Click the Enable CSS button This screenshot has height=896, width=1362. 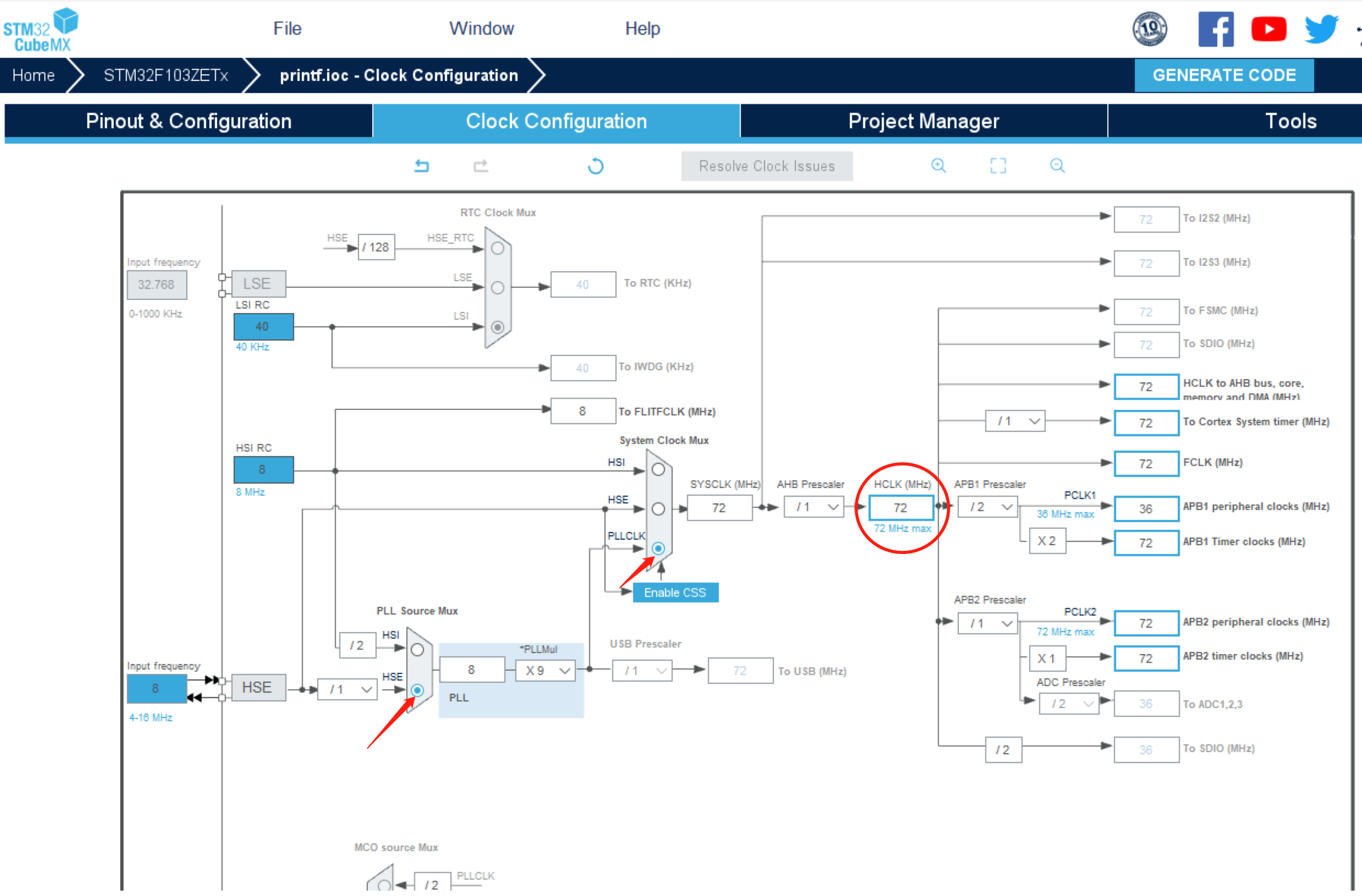(x=675, y=592)
